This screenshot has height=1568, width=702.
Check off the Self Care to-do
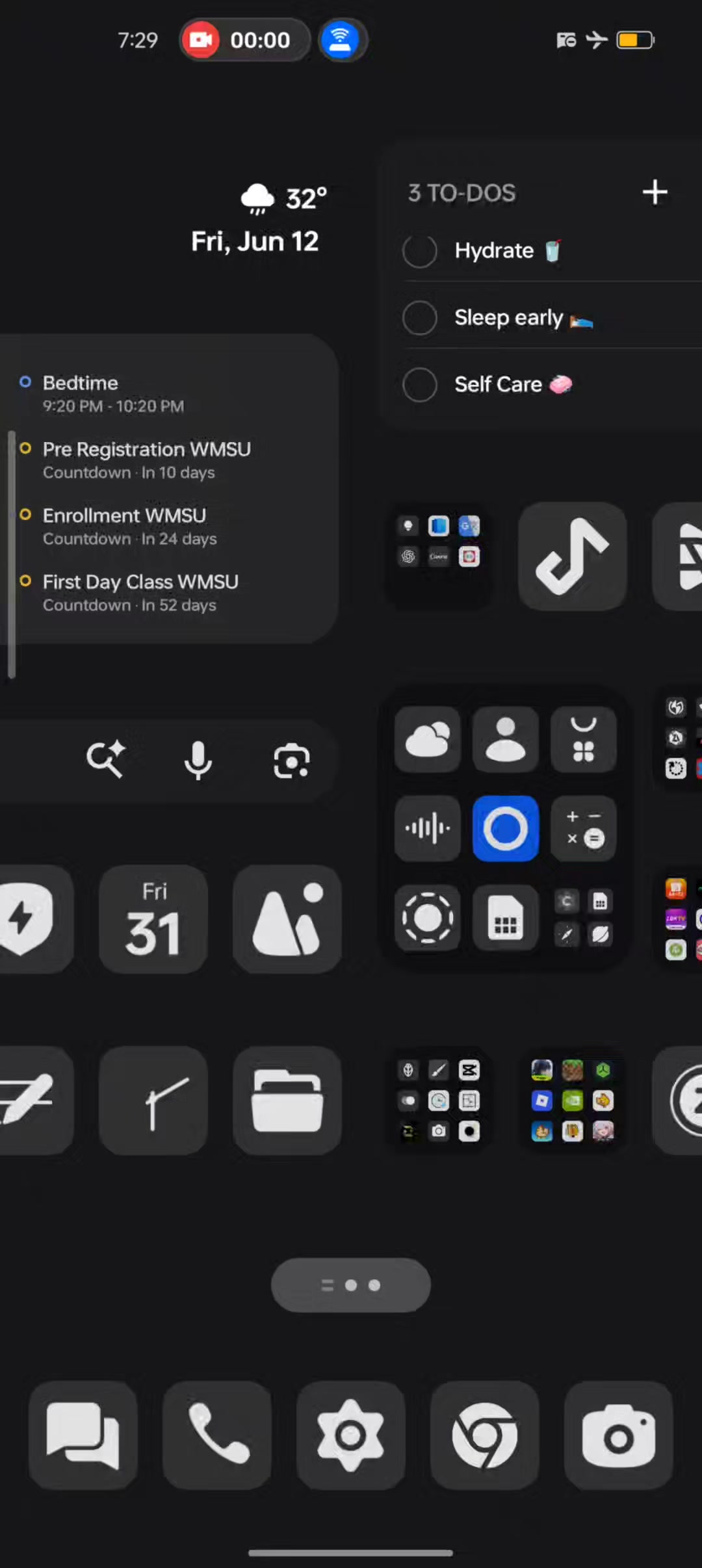[x=420, y=385]
